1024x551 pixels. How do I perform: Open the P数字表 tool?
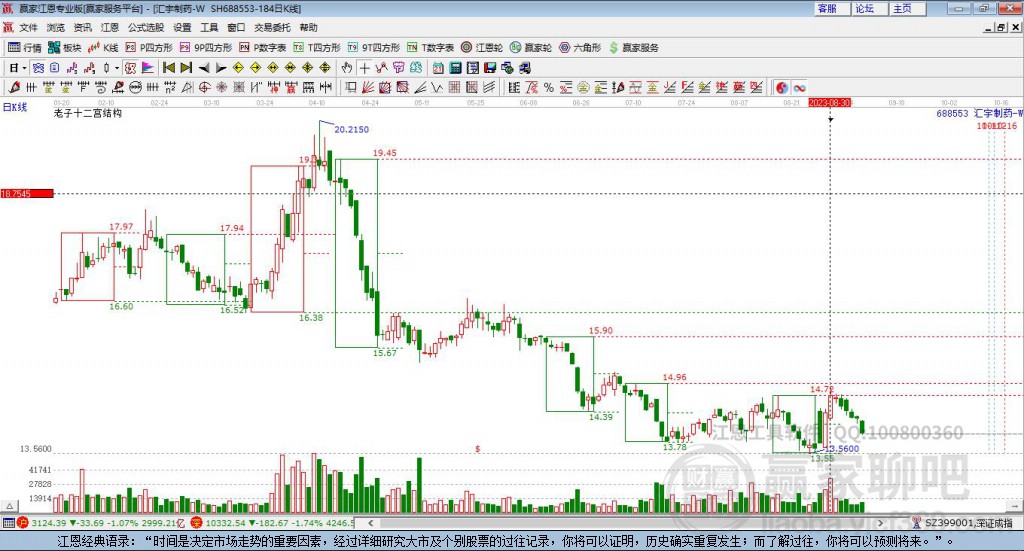(x=263, y=48)
